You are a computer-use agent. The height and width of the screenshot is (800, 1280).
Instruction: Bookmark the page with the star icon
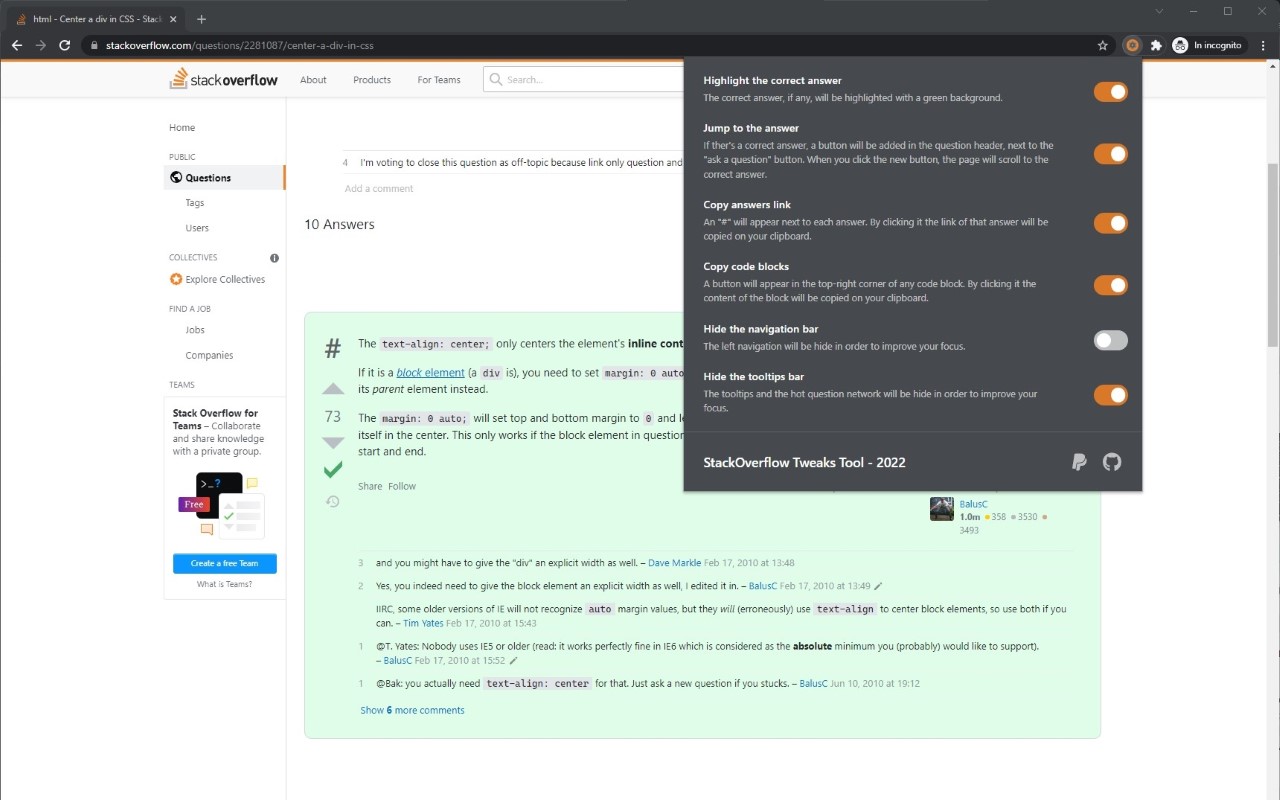tap(1101, 45)
